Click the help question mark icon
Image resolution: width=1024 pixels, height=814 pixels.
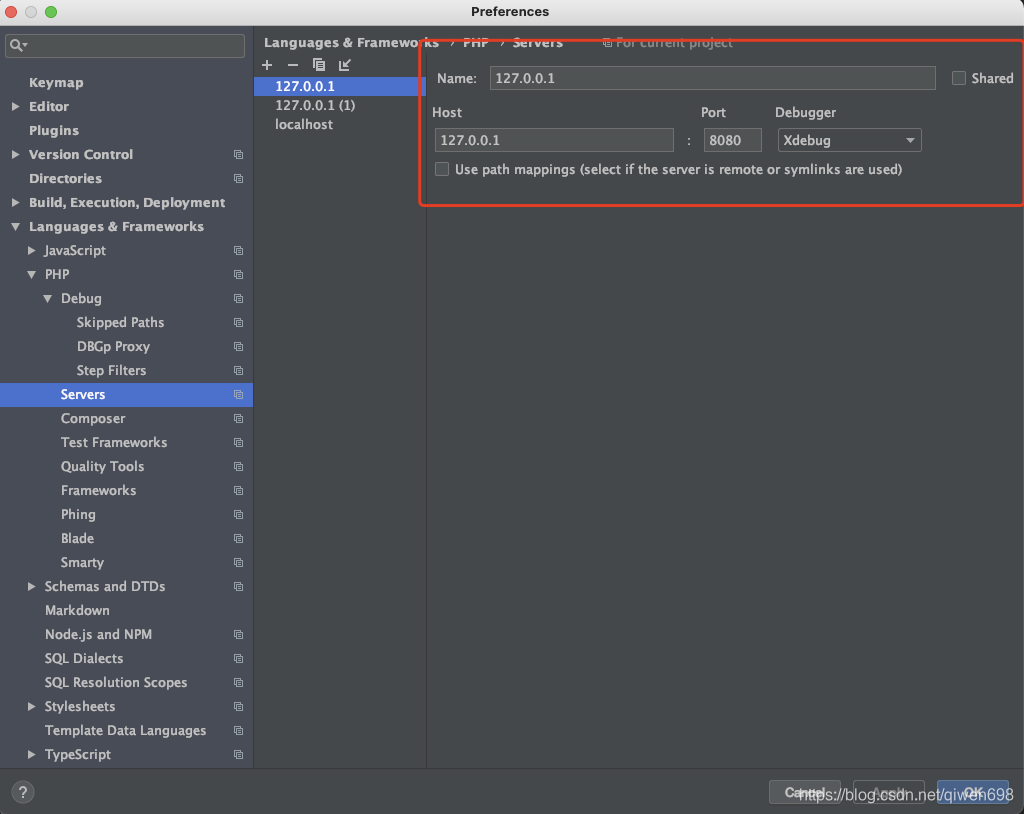[x=22, y=791]
